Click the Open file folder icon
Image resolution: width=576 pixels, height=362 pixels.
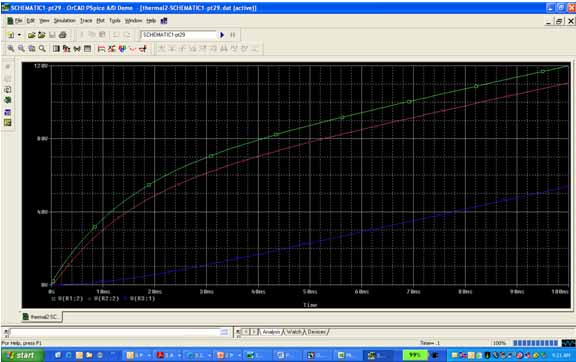(32, 35)
